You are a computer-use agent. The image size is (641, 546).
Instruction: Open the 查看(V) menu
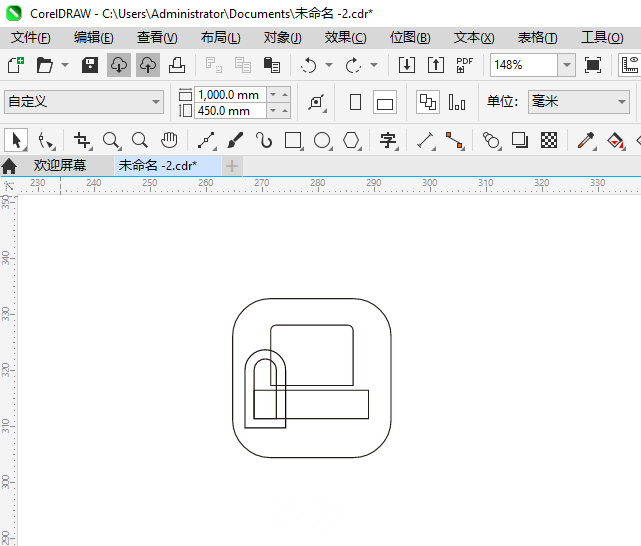click(157, 38)
